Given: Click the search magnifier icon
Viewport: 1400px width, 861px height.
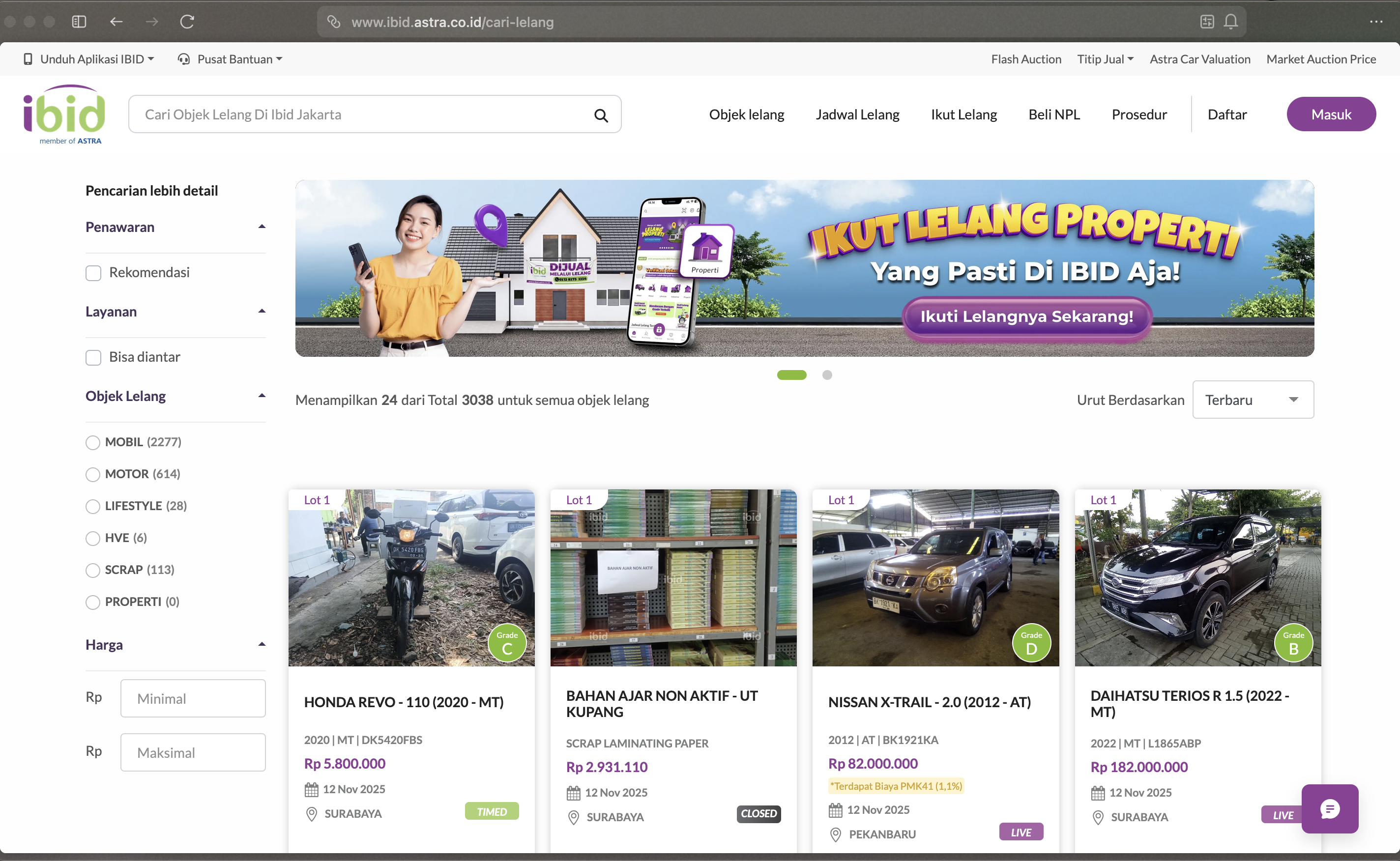Looking at the screenshot, I should pos(600,115).
